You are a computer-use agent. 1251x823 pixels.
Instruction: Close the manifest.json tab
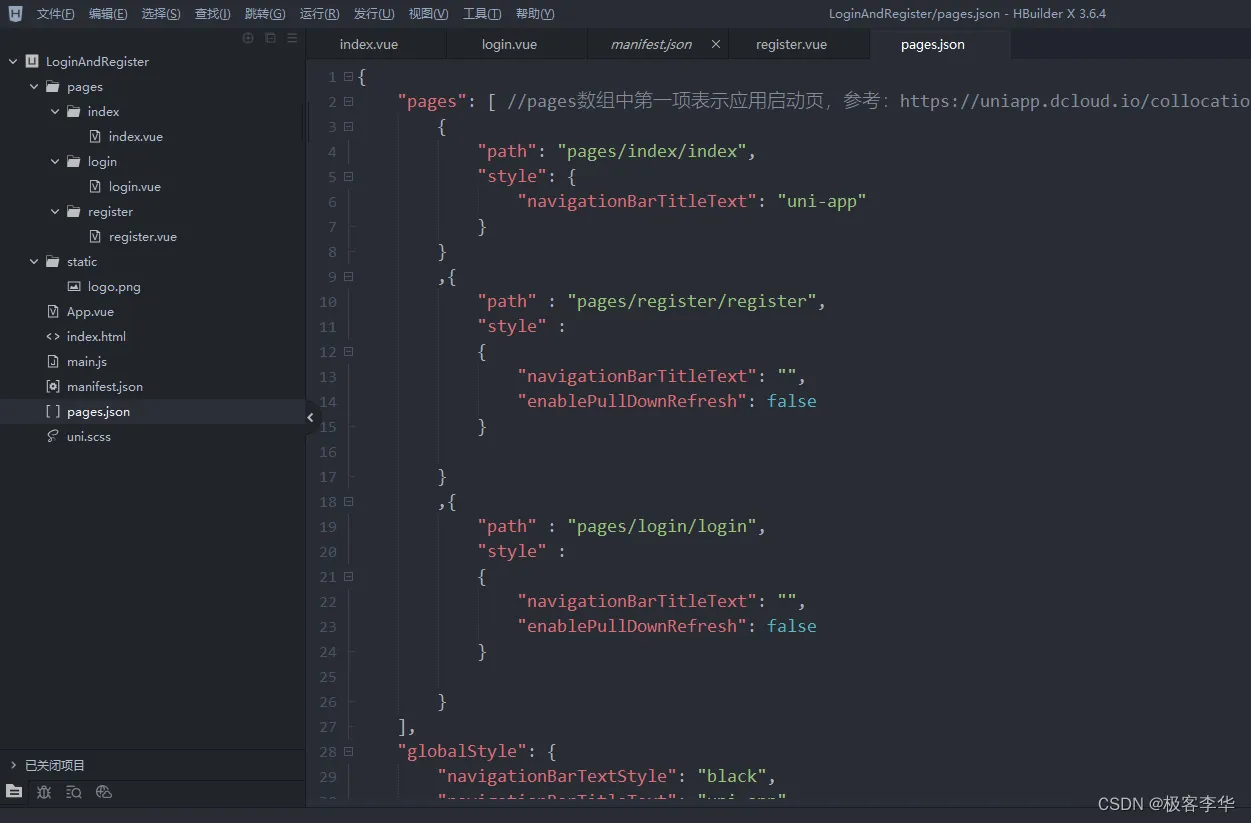point(715,45)
